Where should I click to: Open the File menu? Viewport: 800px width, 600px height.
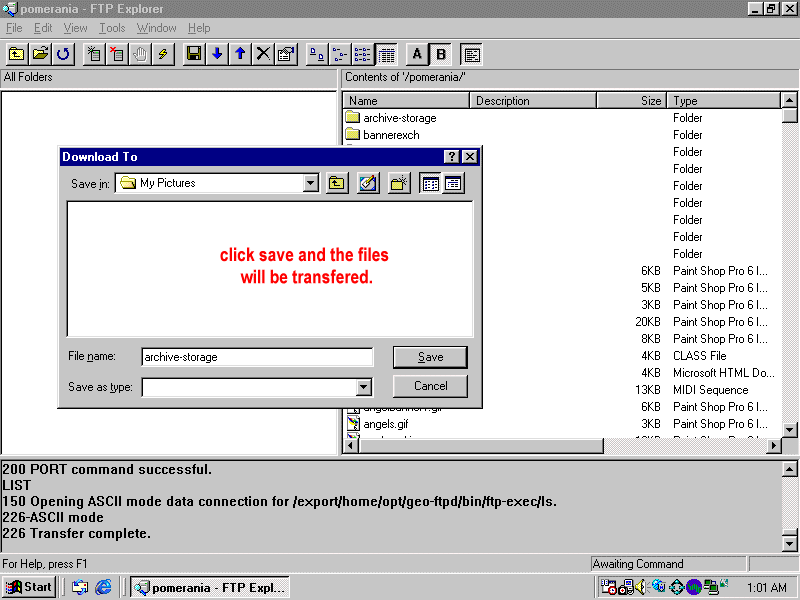click(x=14, y=28)
